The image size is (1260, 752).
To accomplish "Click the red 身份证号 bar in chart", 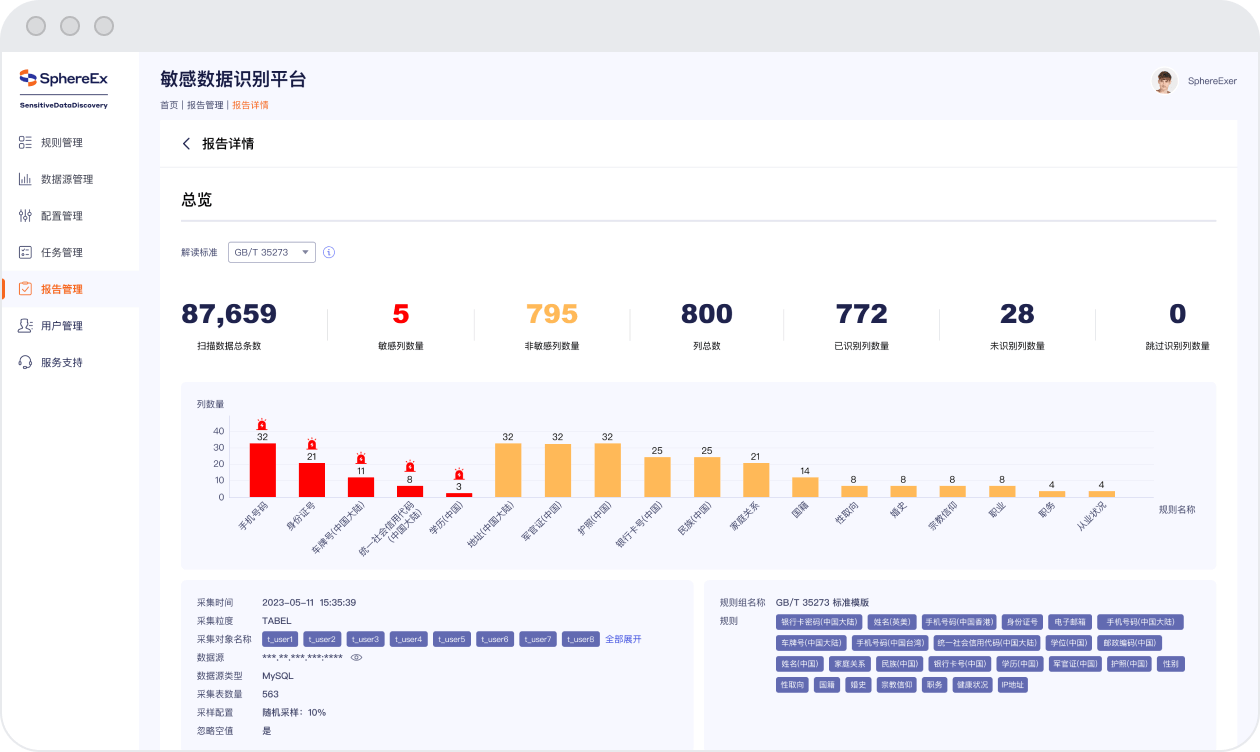I will (312, 480).
